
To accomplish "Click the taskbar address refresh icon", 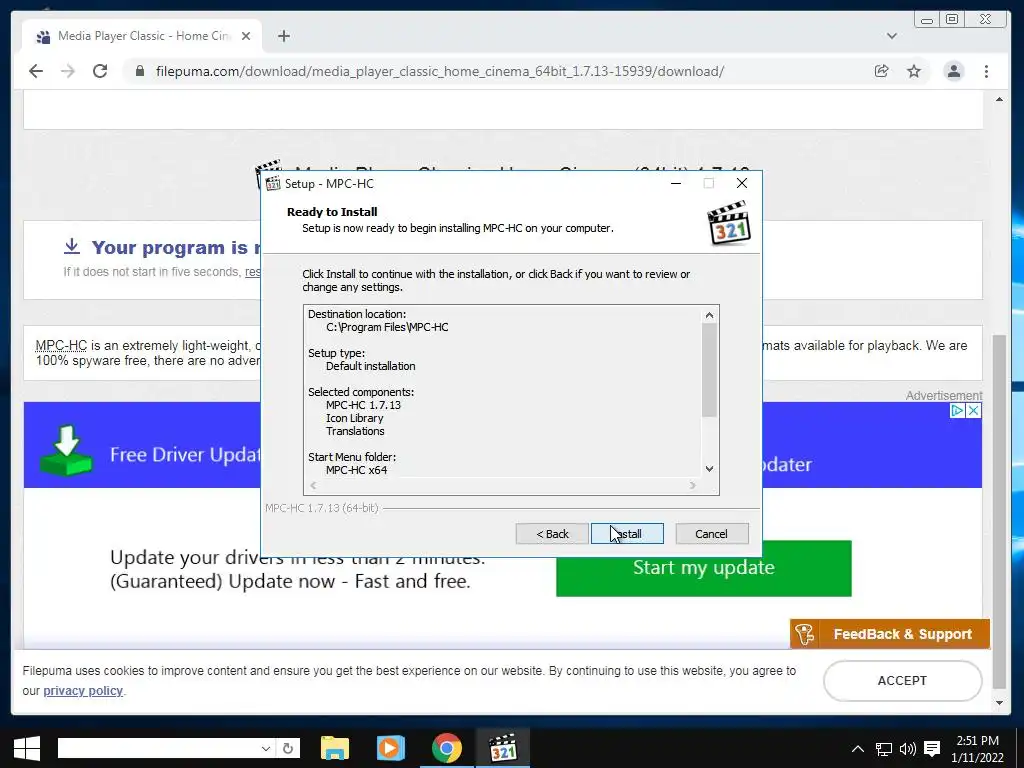I will pyautogui.click(x=288, y=748).
